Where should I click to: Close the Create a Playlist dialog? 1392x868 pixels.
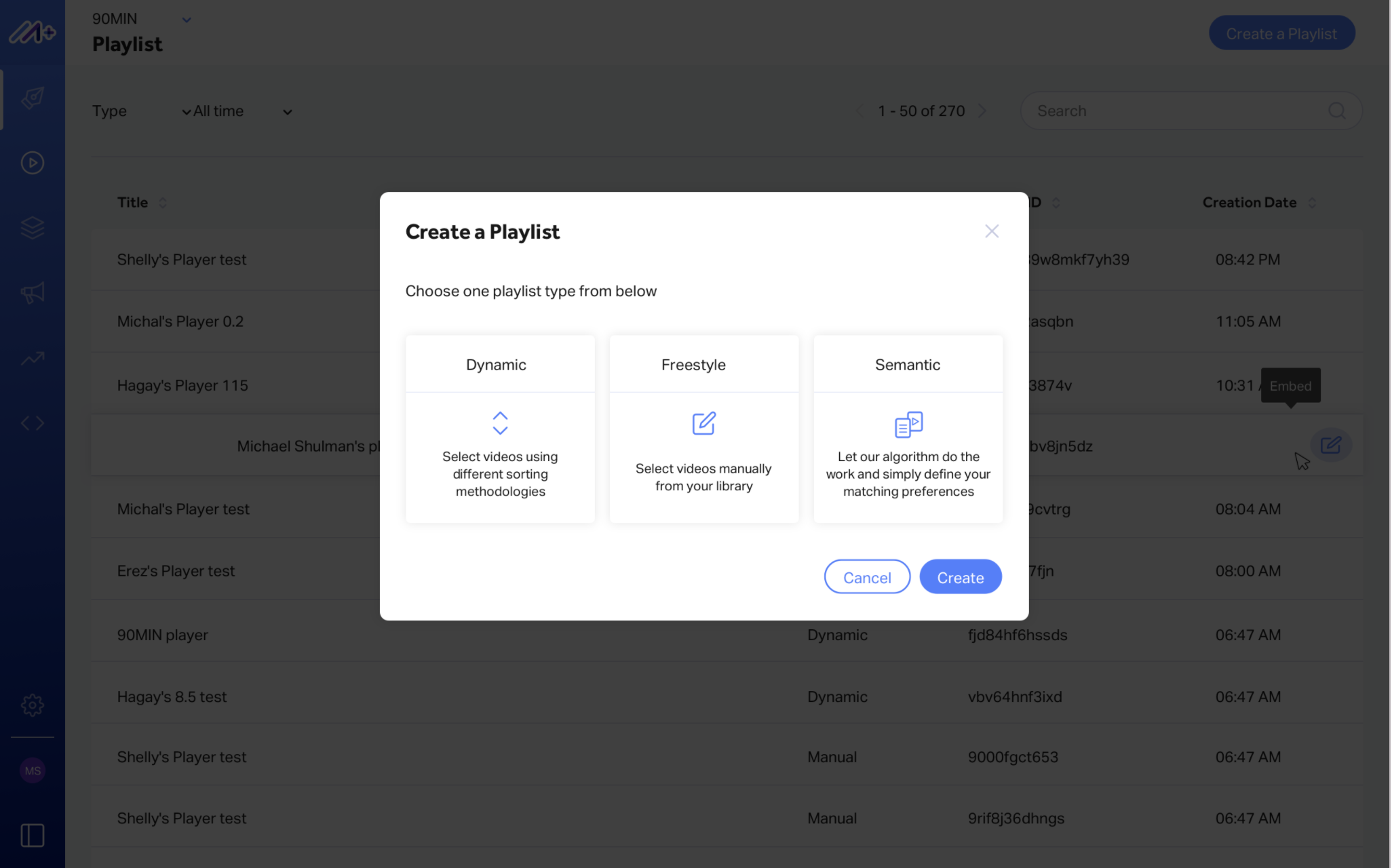point(992,231)
